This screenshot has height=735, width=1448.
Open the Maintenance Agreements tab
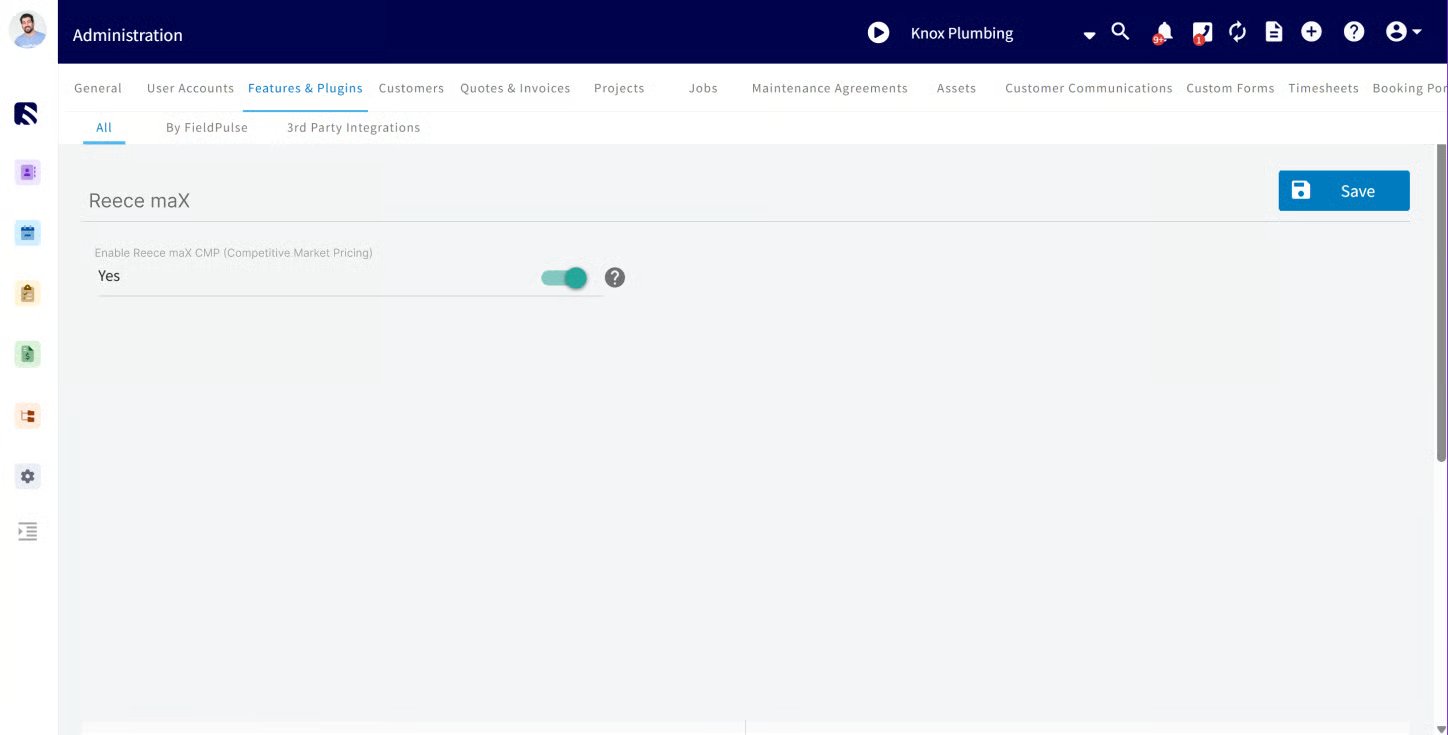point(830,88)
